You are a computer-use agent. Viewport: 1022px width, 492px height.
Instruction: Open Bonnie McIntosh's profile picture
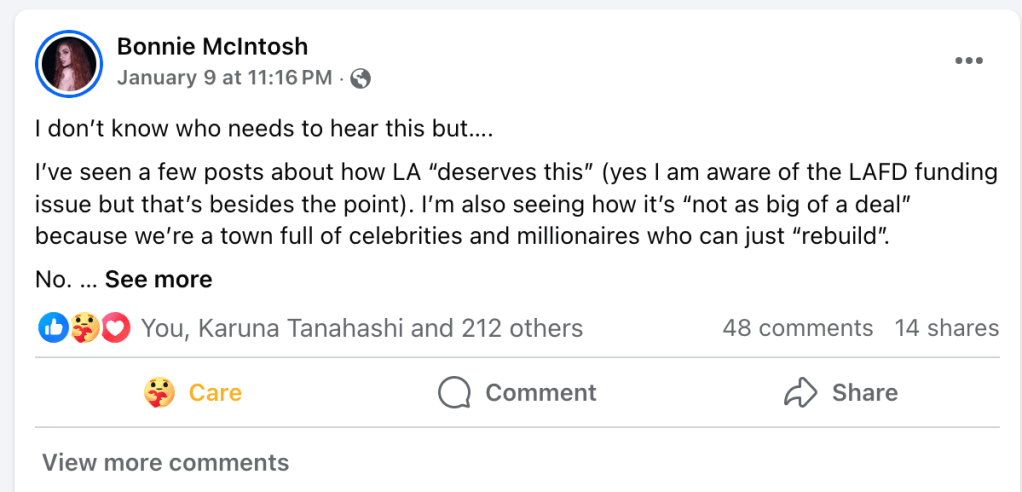69,64
